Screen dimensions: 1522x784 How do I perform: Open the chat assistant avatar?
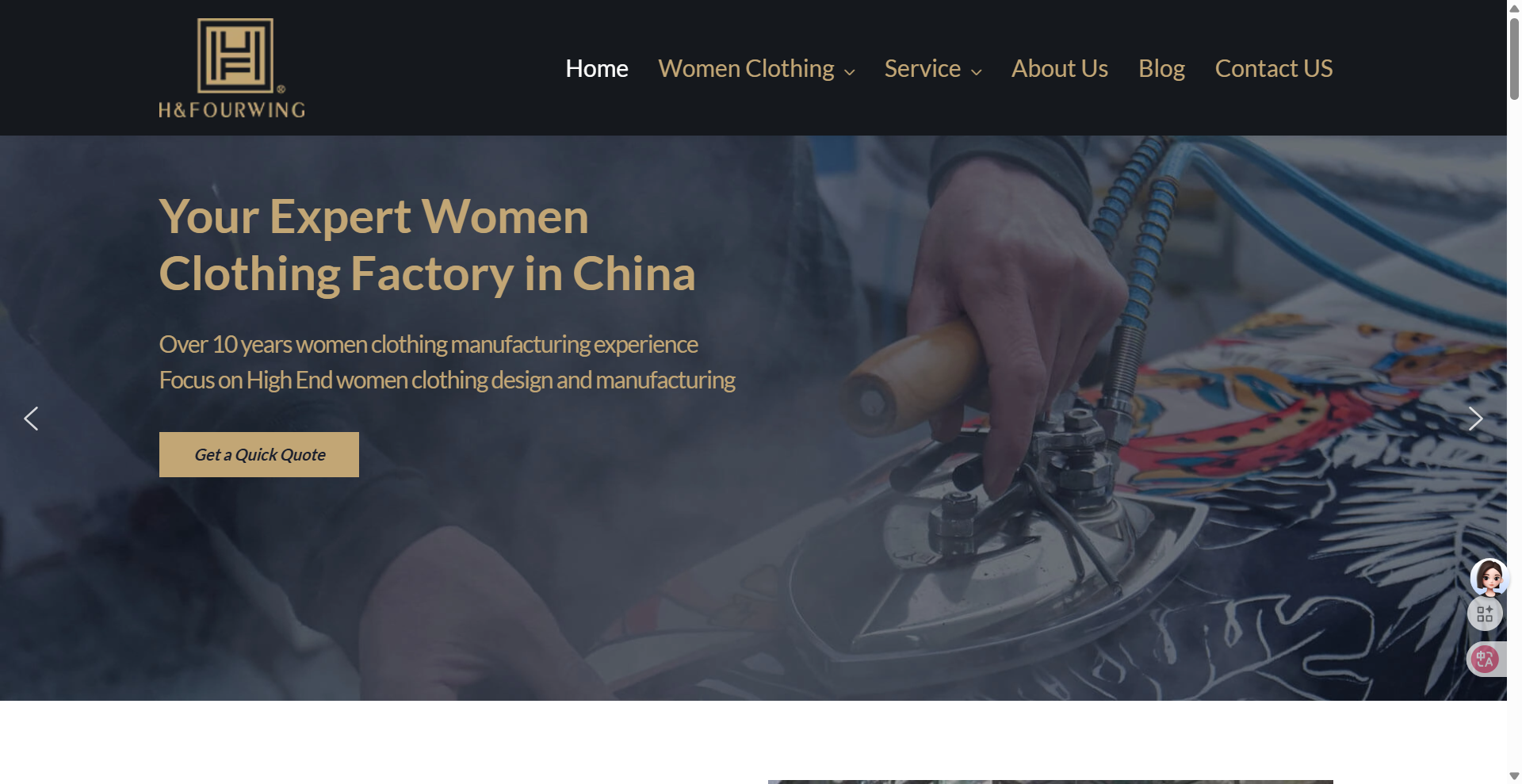pyautogui.click(x=1489, y=576)
